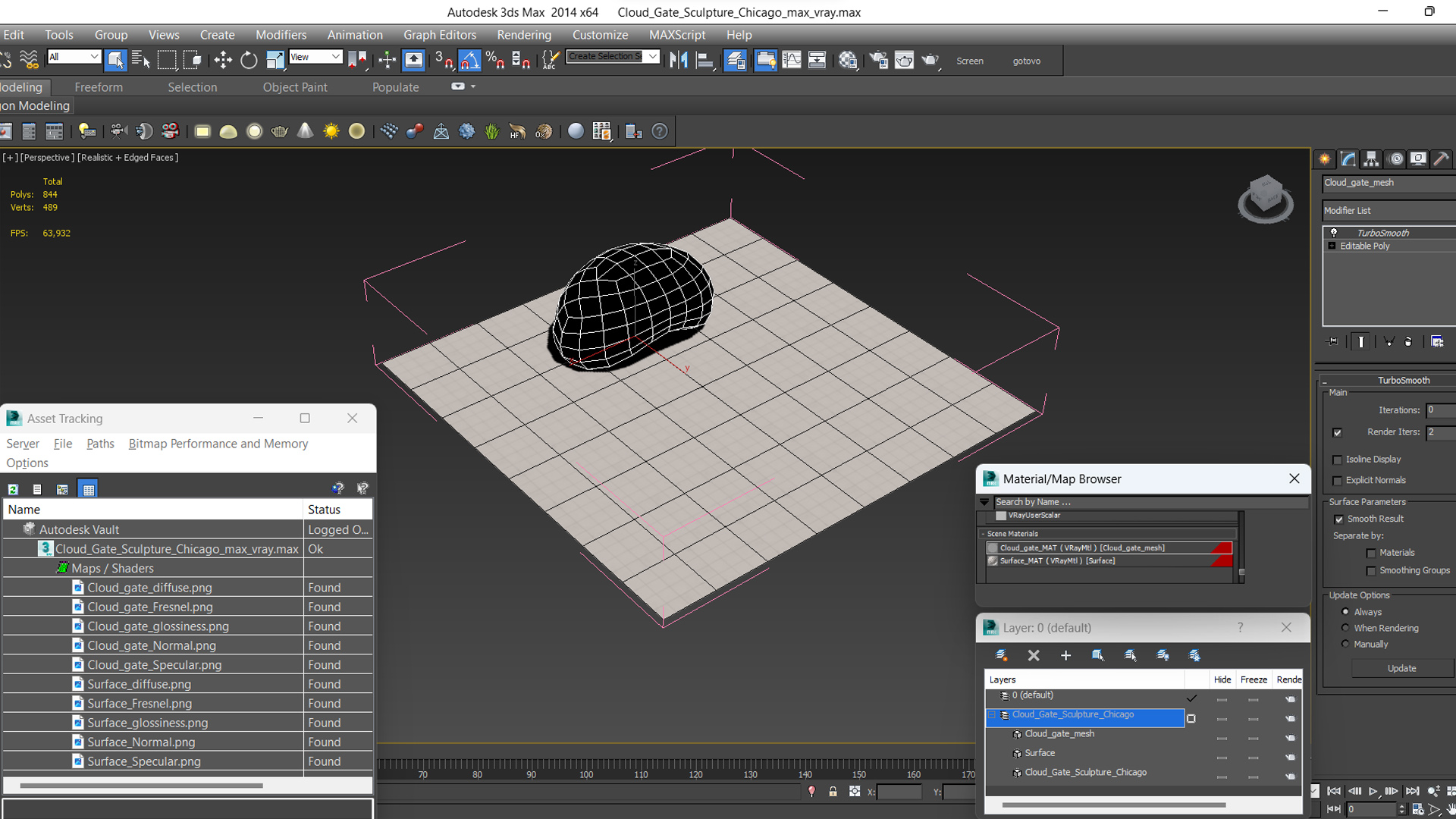The width and height of the screenshot is (1456, 819).
Task: Click Surface_MAT material red swatch
Action: 1222,561
